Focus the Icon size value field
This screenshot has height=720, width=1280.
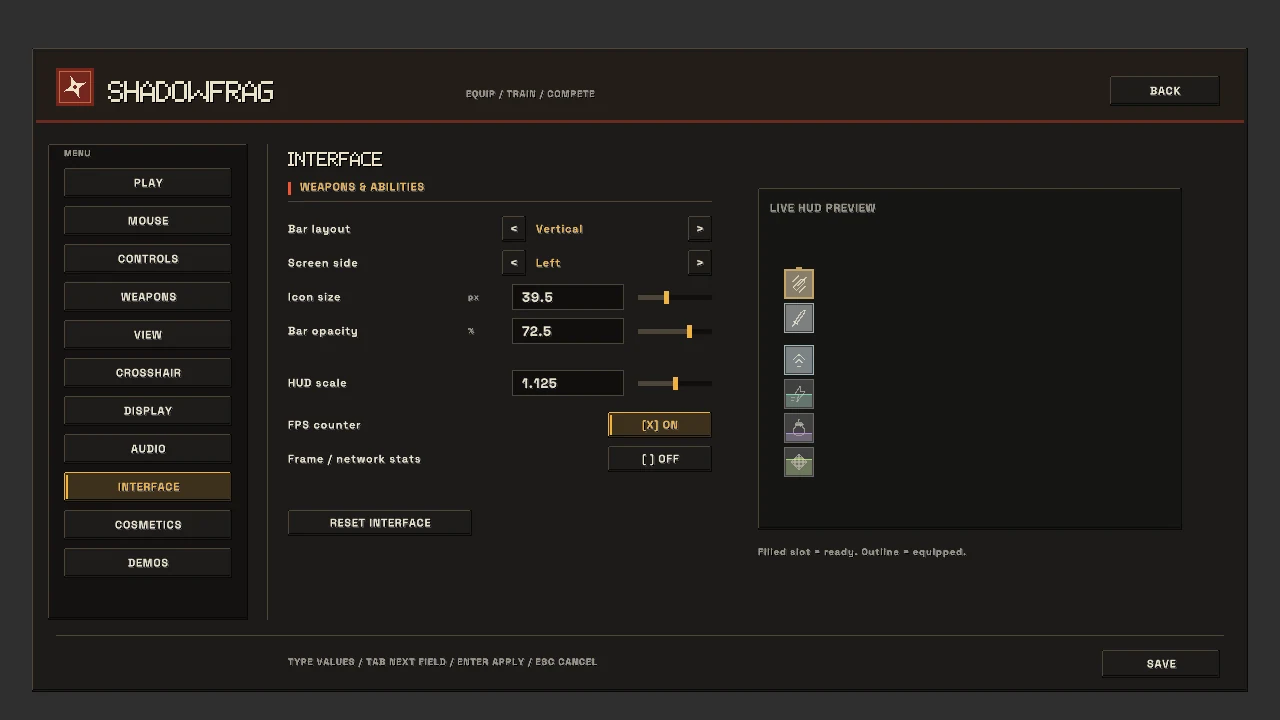[568, 297]
